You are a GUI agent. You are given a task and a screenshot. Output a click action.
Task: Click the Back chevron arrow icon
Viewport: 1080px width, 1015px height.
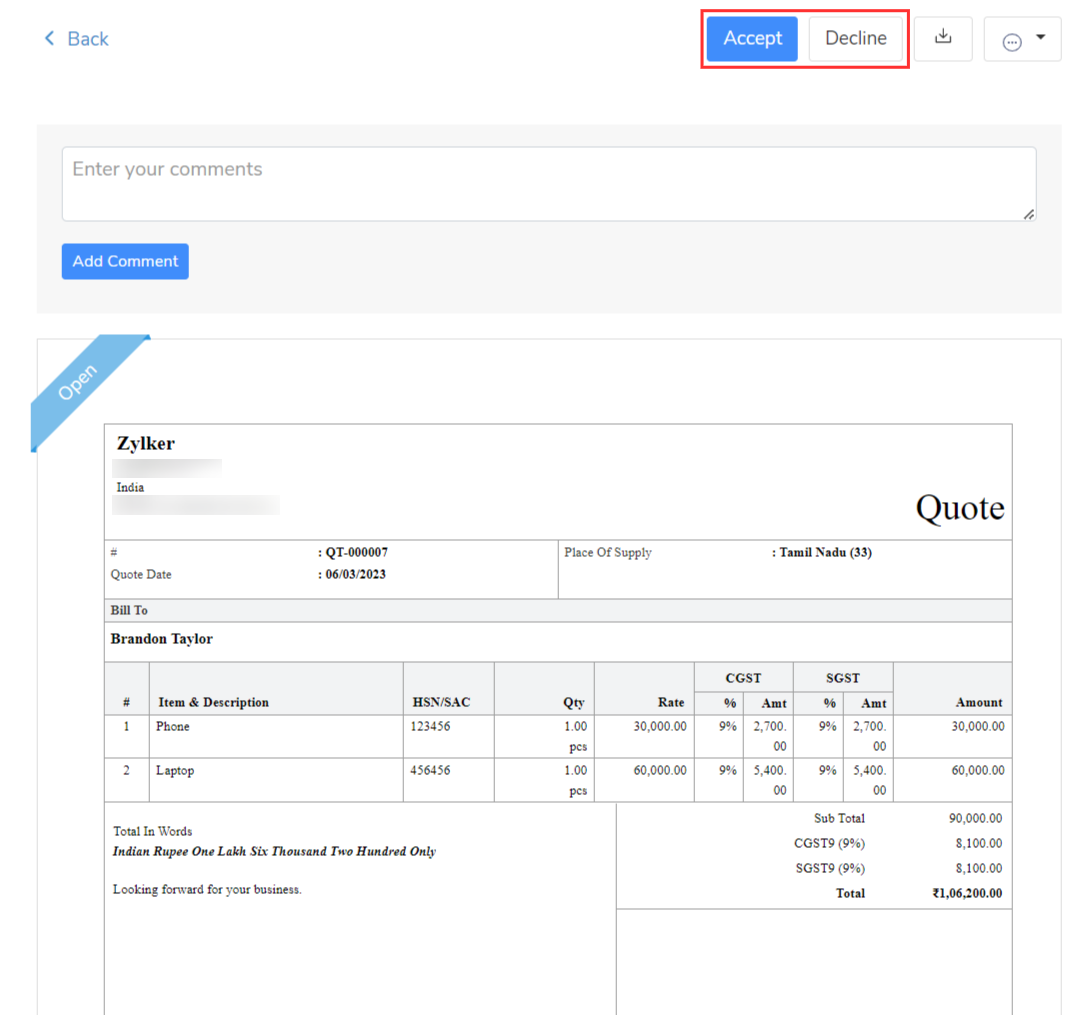coord(49,39)
